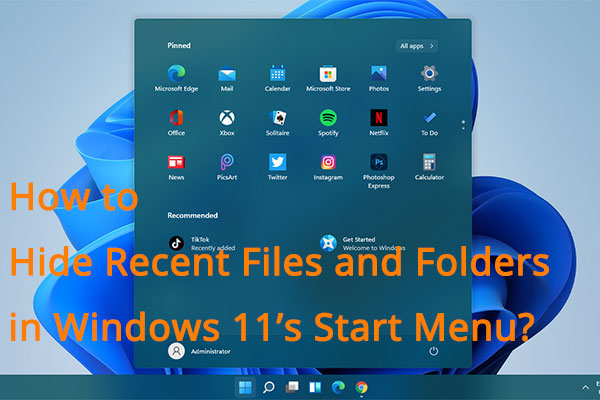Open Settings from pinned apps
The image size is (600, 400).
pos(429,78)
